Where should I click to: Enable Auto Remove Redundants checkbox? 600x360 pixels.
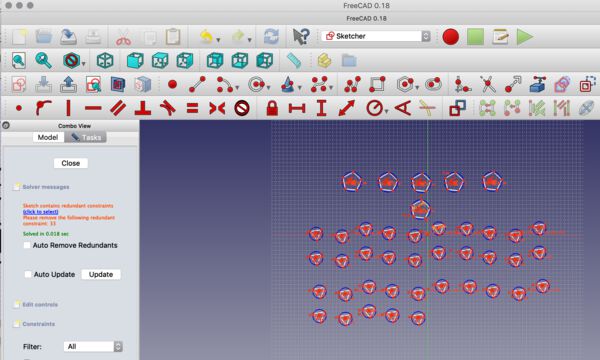tap(27, 245)
